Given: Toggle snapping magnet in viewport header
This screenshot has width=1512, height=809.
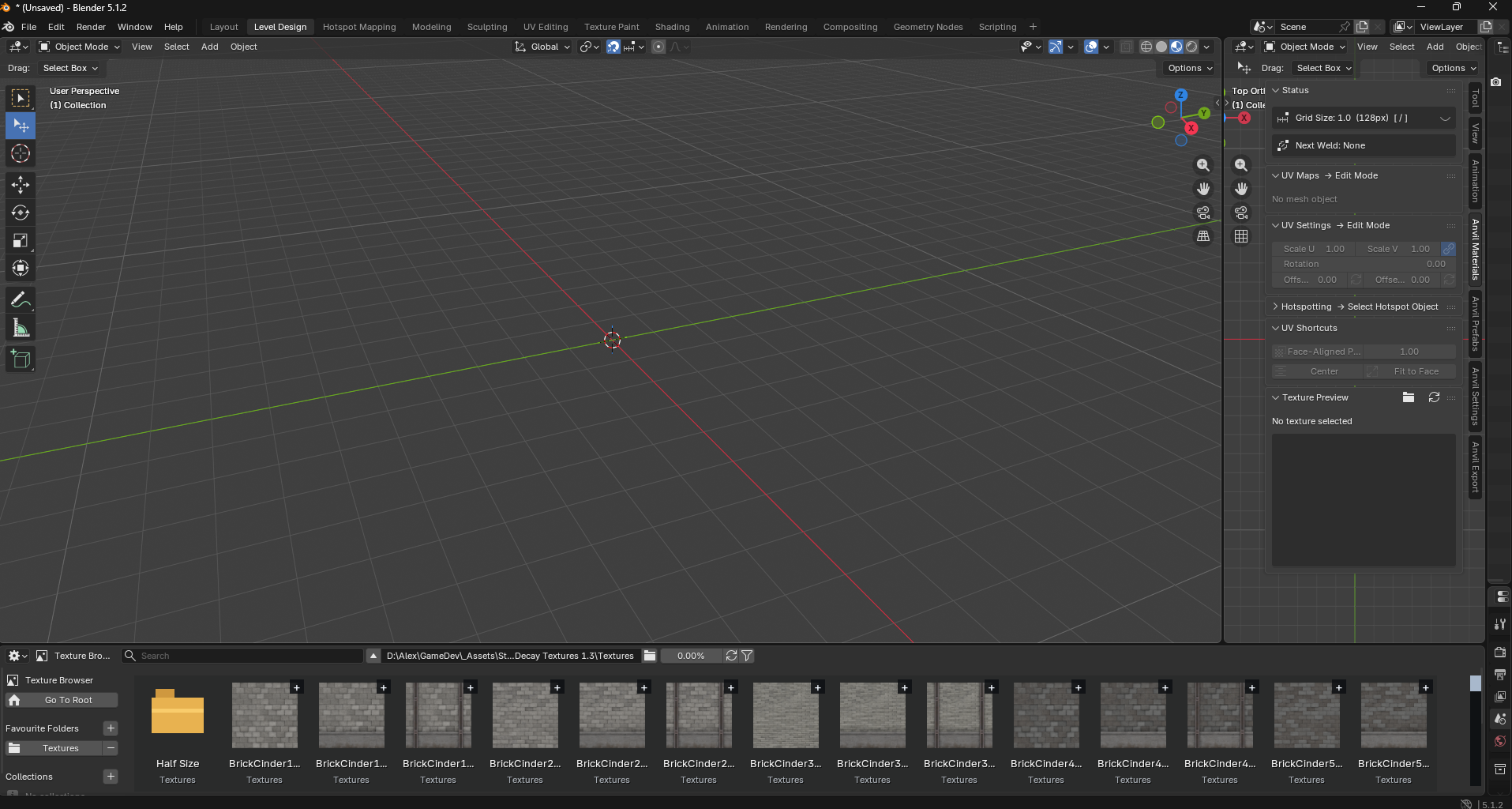Looking at the screenshot, I should point(613,47).
